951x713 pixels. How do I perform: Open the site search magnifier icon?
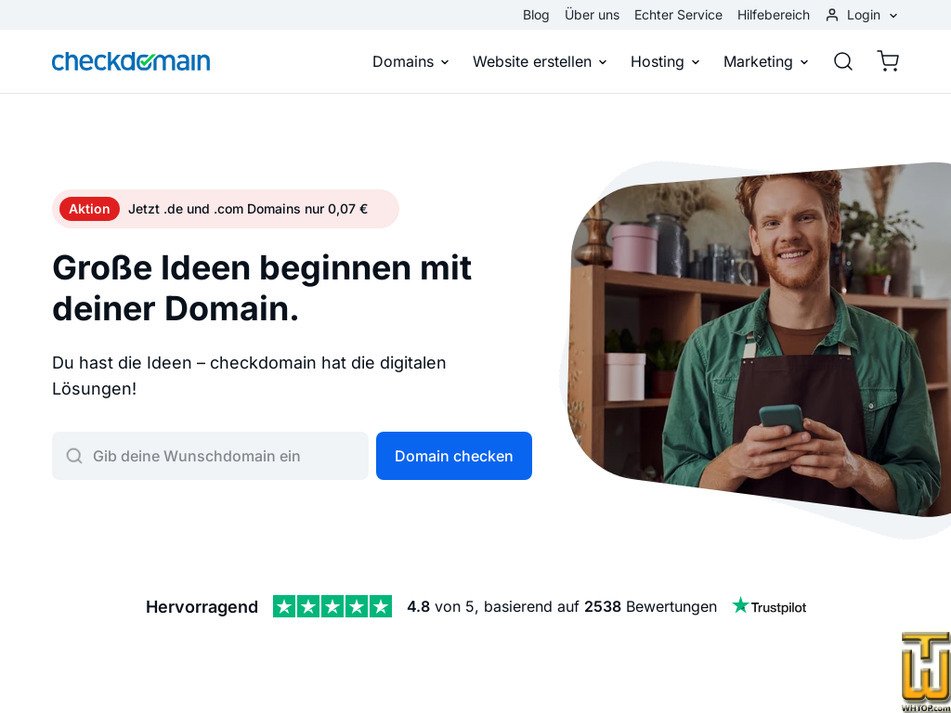coord(843,61)
